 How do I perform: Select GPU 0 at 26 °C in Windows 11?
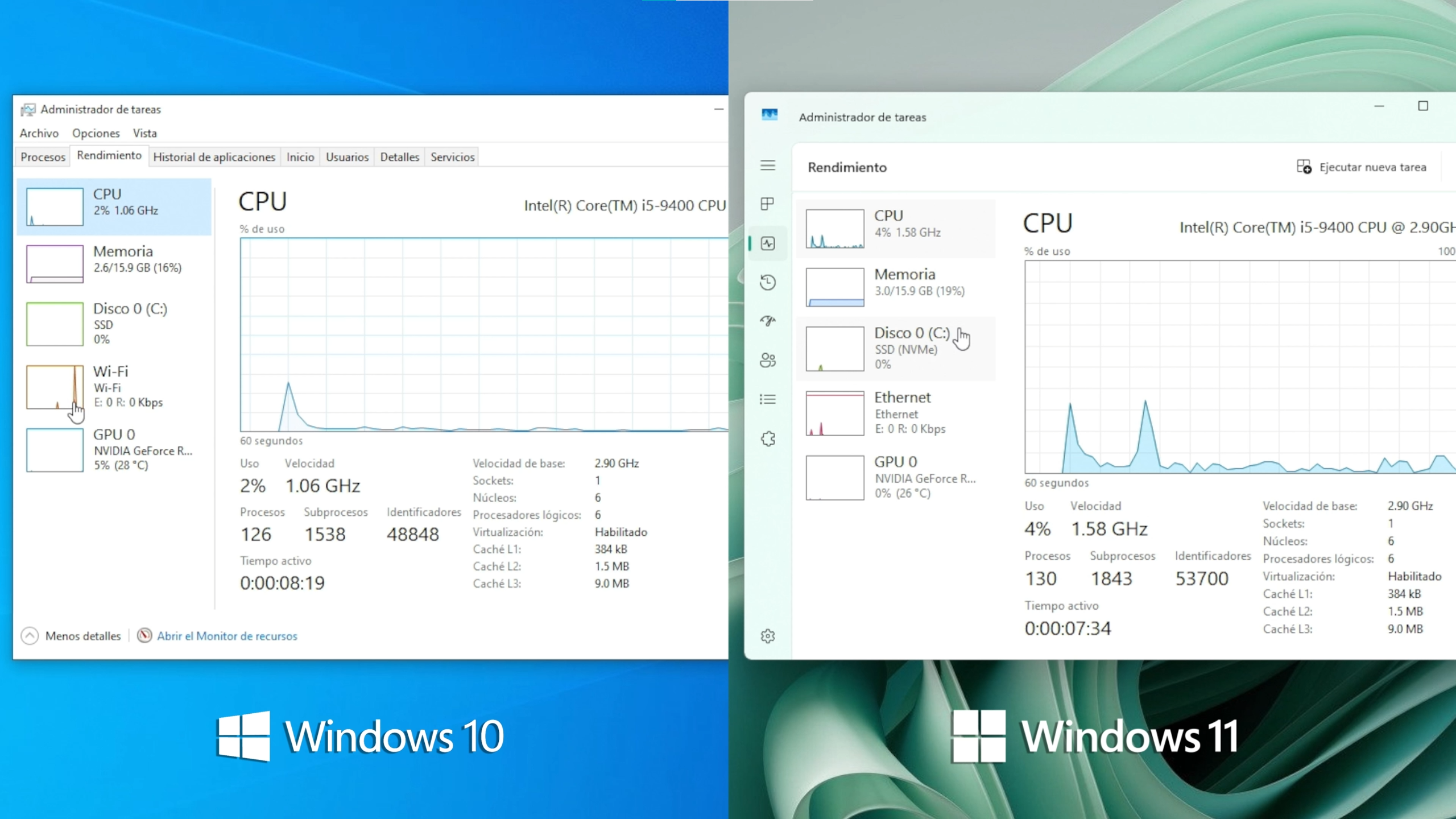pos(896,477)
